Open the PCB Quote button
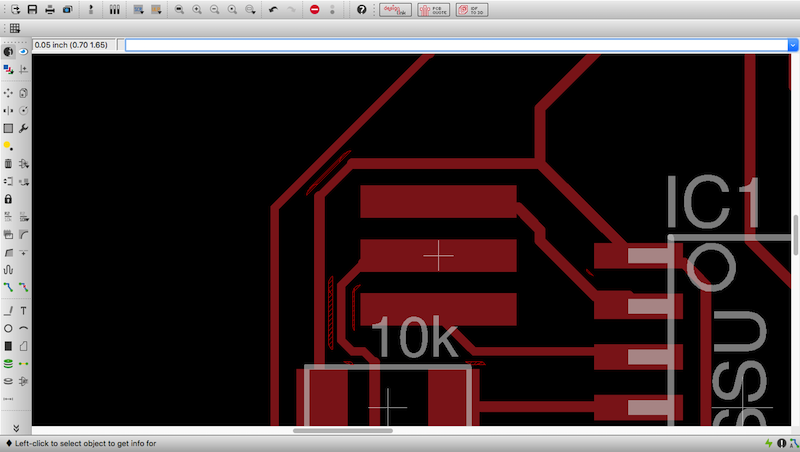This screenshot has height=452, width=800. coord(434,10)
